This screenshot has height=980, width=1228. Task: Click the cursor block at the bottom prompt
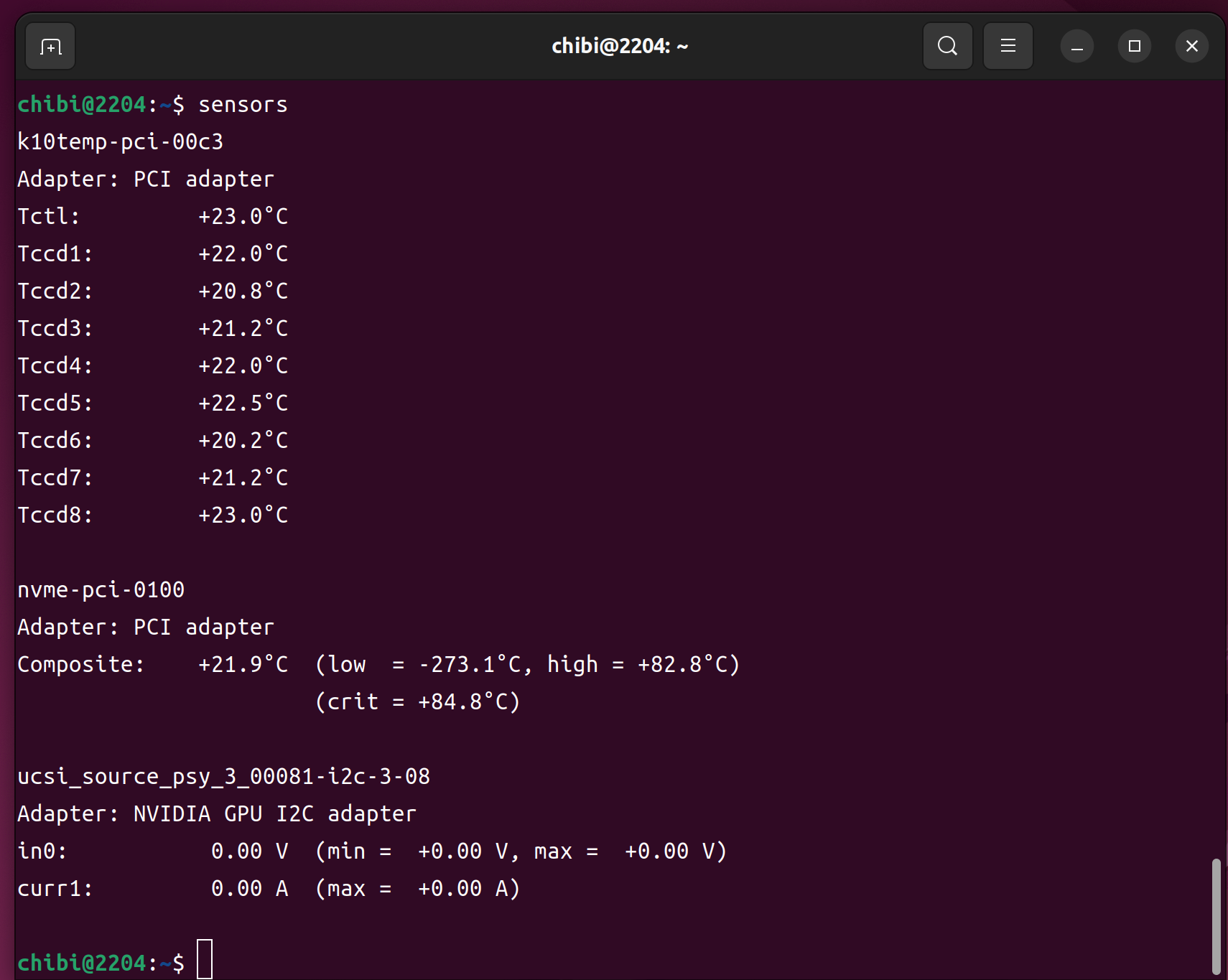[205, 959]
